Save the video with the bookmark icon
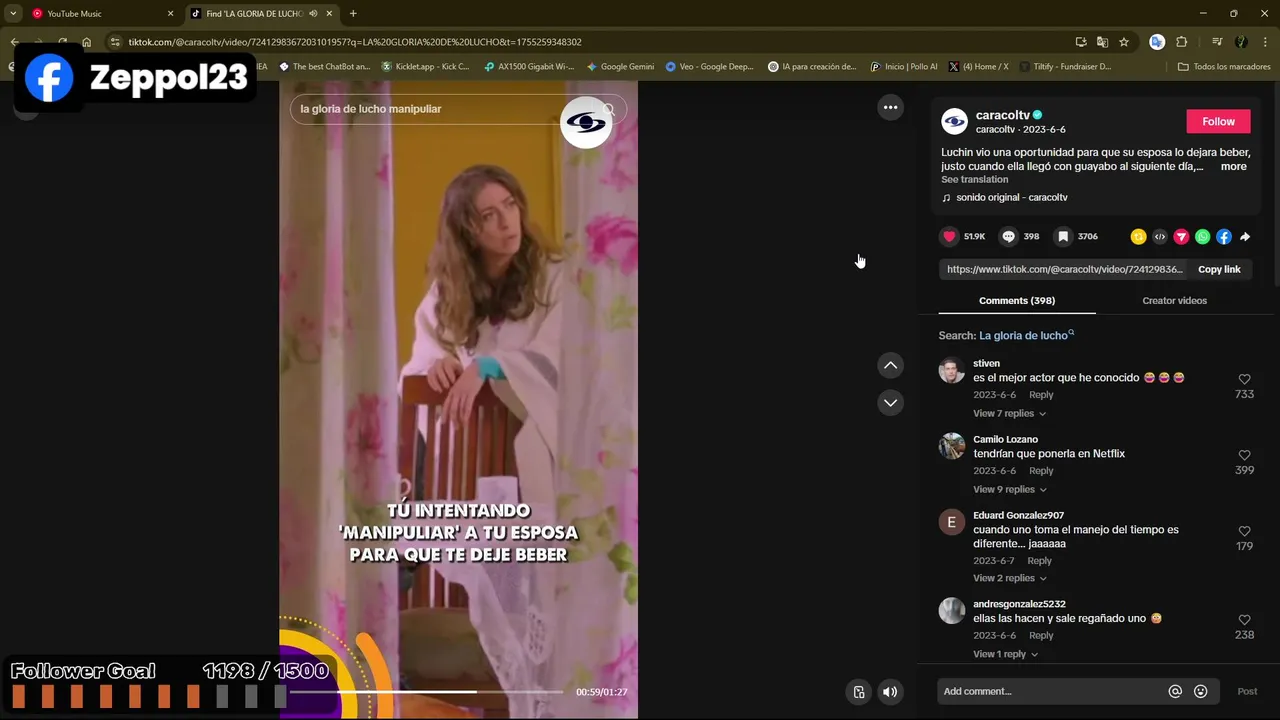 coord(1063,237)
